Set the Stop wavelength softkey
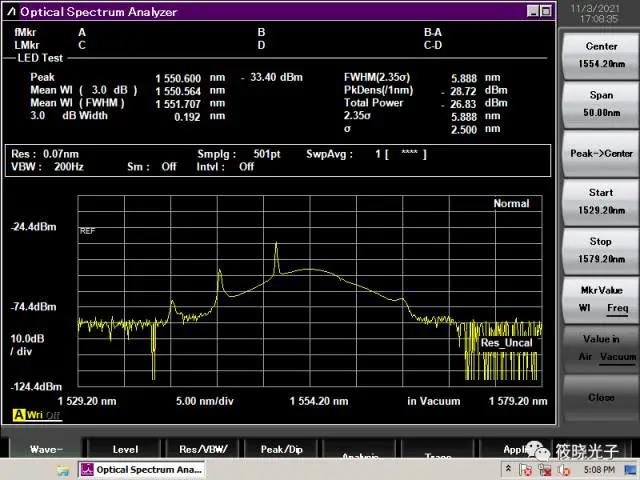640x480 pixels. point(600,249)
